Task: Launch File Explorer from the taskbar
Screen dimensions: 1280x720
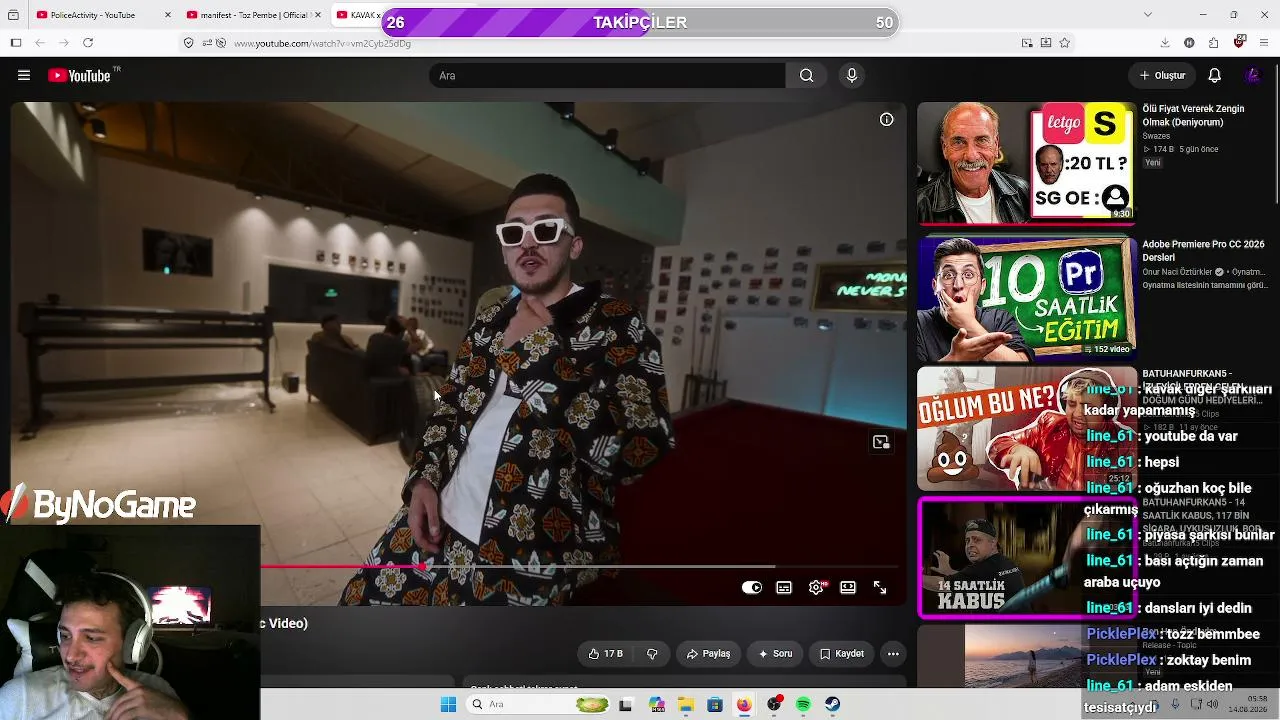Action: [685, 705]
